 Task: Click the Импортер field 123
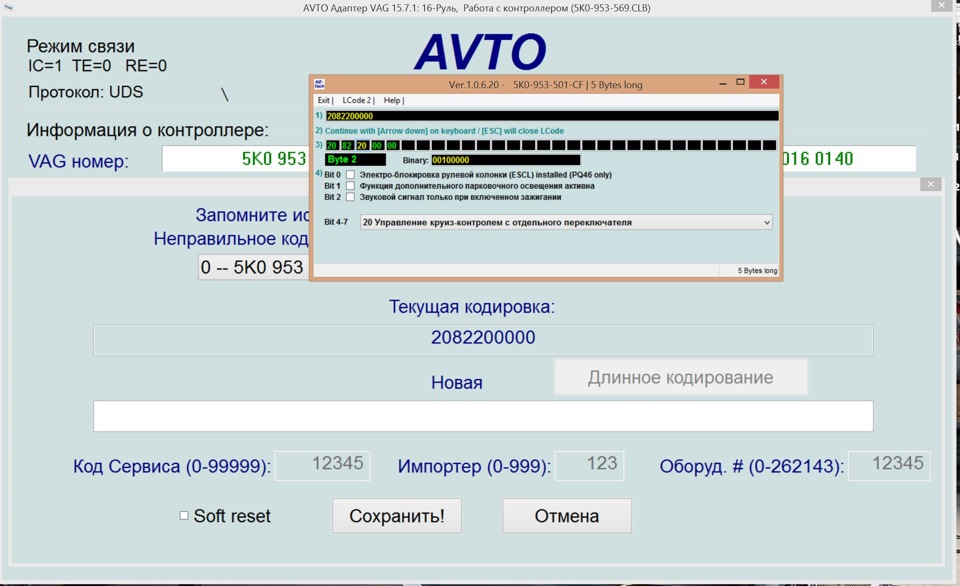click(590, 465)
